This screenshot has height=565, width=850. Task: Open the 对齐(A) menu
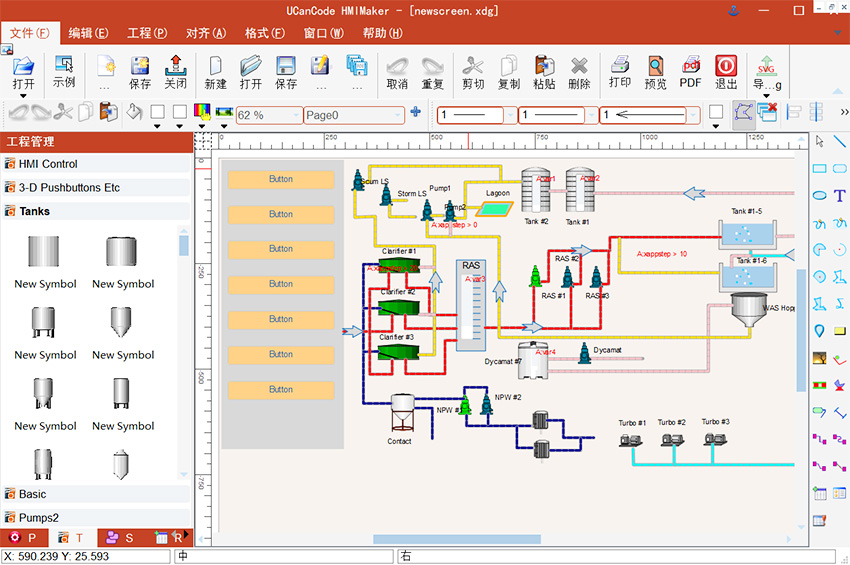(206, 33)
